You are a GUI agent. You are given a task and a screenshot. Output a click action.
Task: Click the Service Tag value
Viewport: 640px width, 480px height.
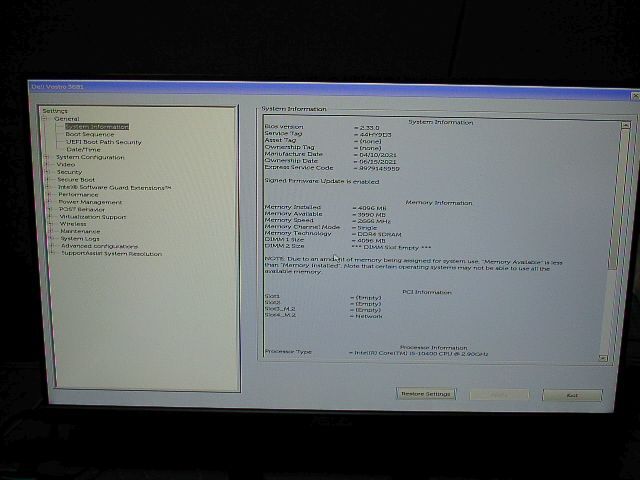coord(375,134)
